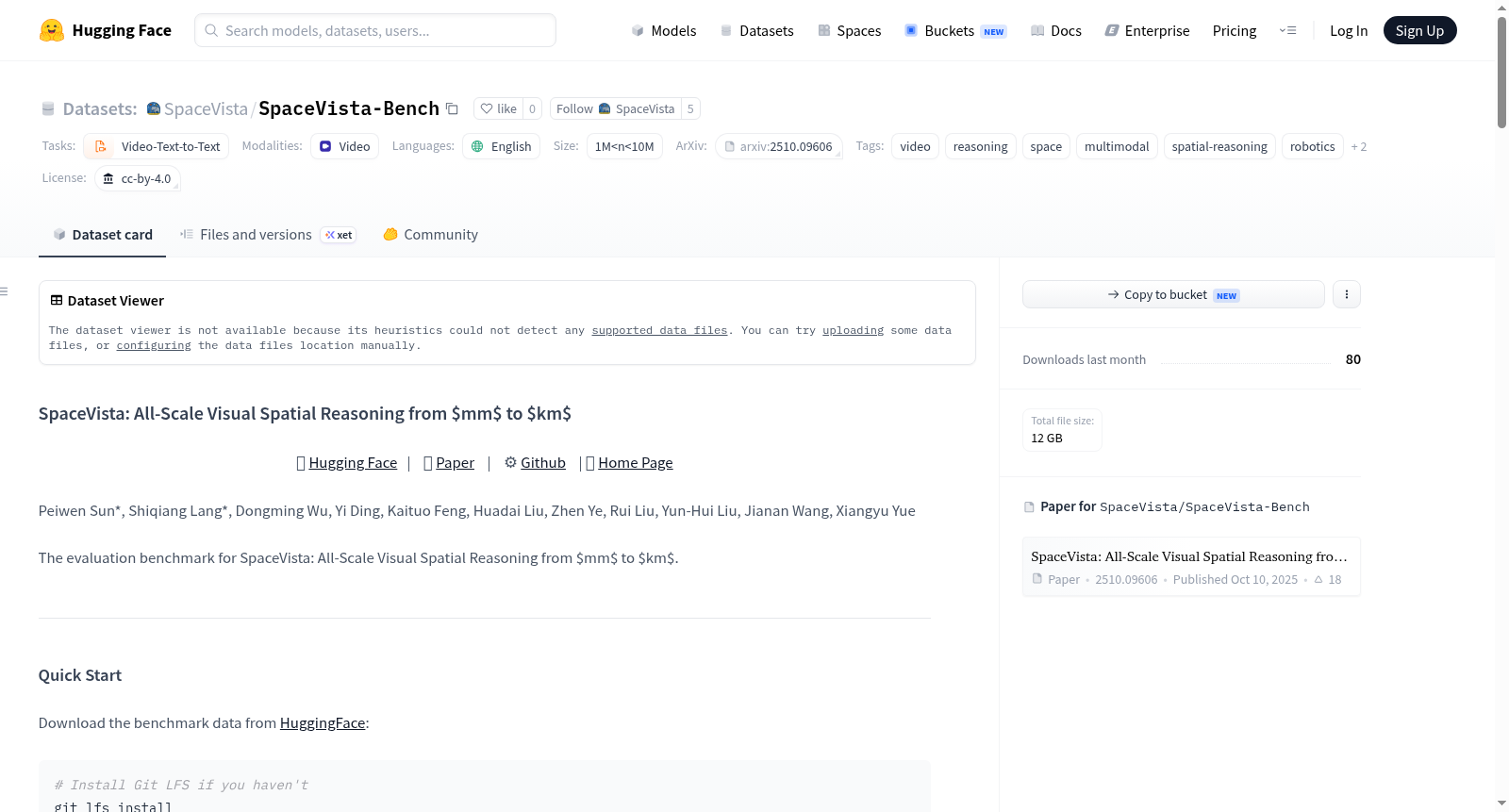Viewport: 1509px width, 812px height.
Task: Click Copy to bucket button
Action: 1173,294
